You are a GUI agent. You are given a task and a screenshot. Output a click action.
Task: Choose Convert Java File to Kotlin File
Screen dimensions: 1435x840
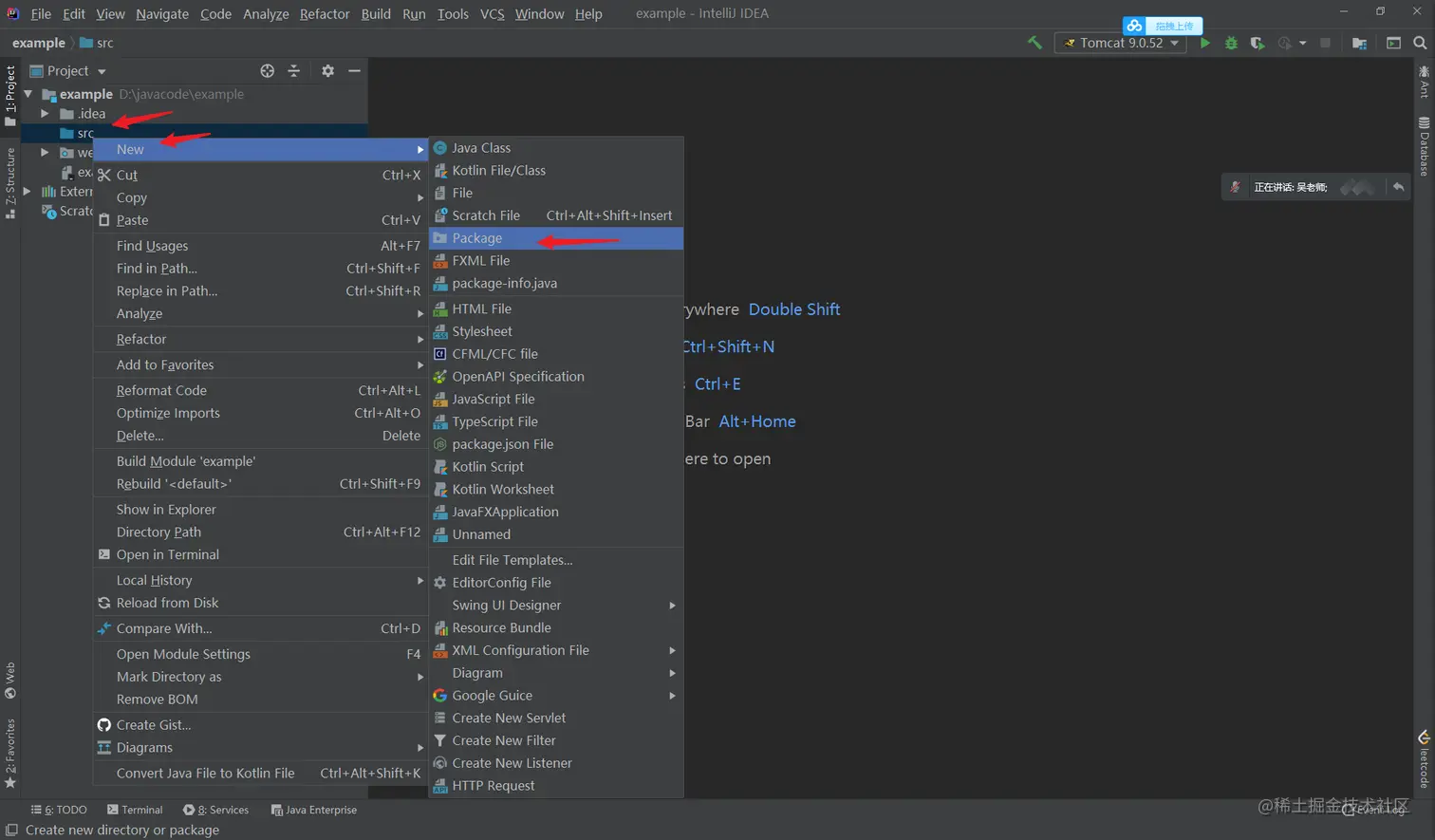click(x=260, y=774)
